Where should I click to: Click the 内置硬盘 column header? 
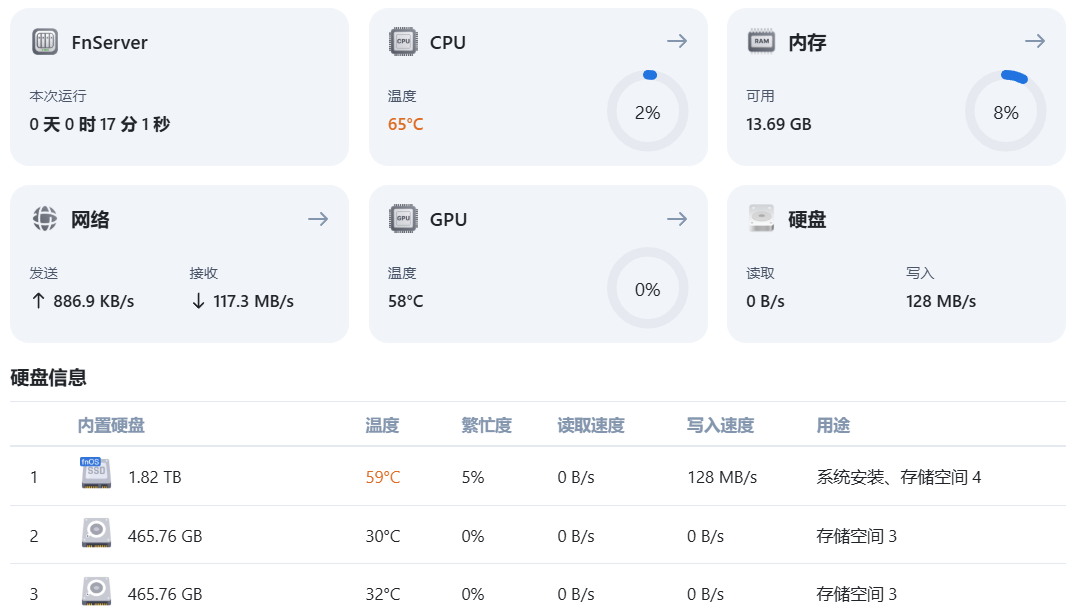tap(111, 426)
